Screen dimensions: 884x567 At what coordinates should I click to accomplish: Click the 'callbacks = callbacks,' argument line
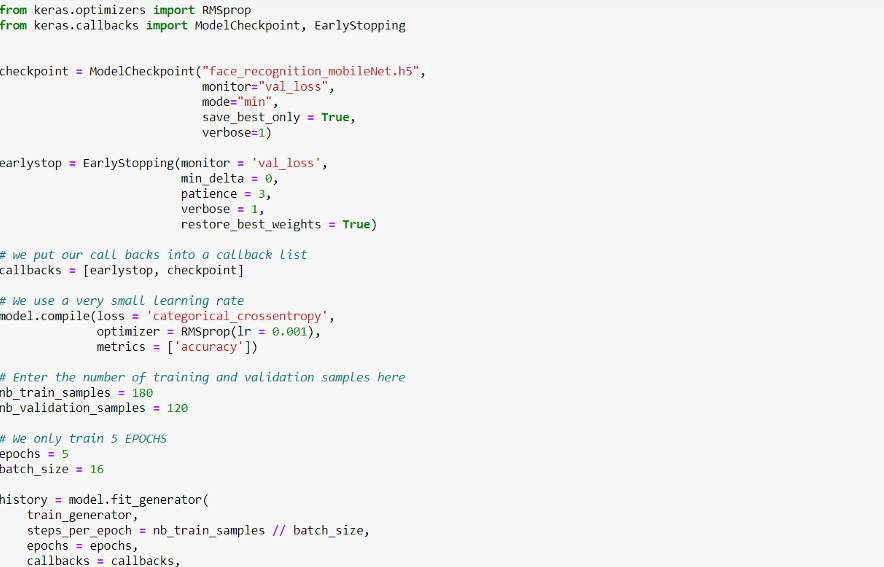(103, 561)
